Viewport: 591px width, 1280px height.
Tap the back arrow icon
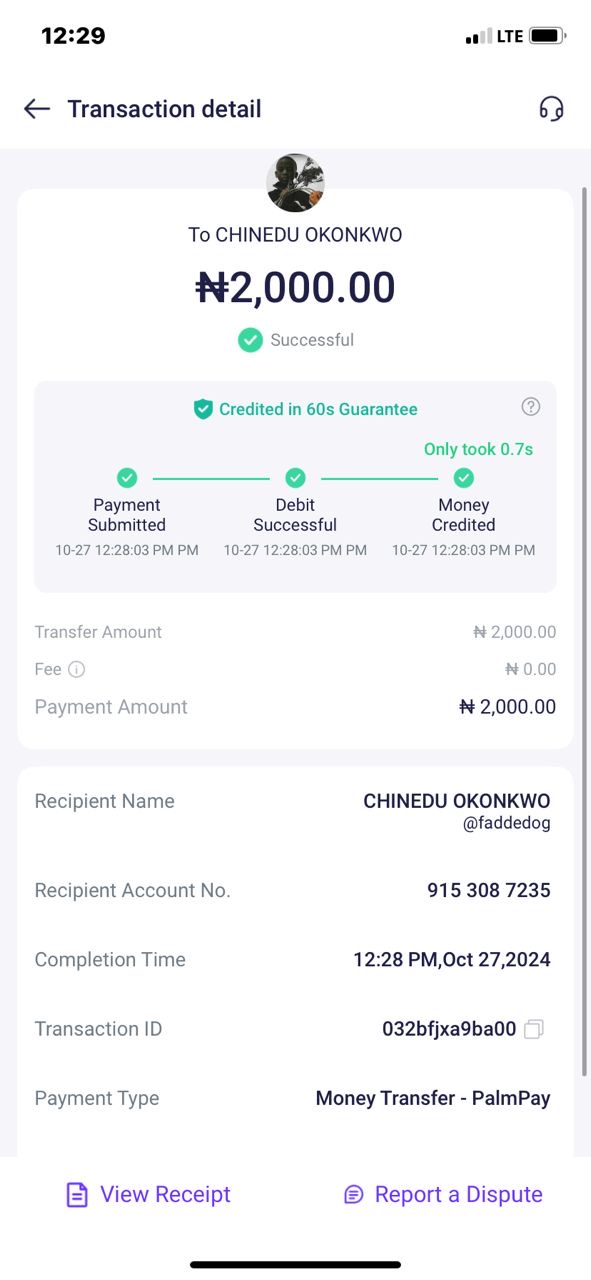coord(37,109)
